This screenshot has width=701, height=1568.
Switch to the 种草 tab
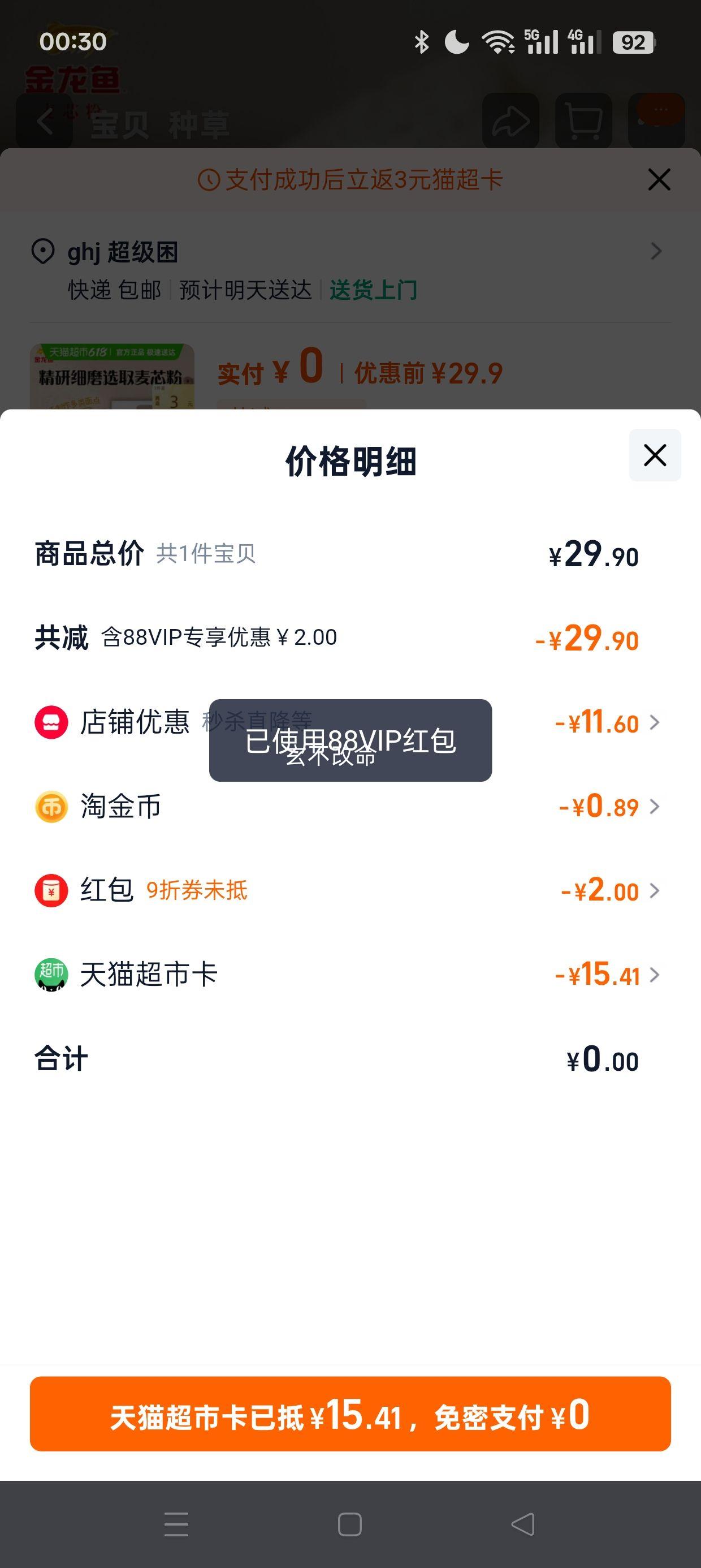(x=198, y=125)
